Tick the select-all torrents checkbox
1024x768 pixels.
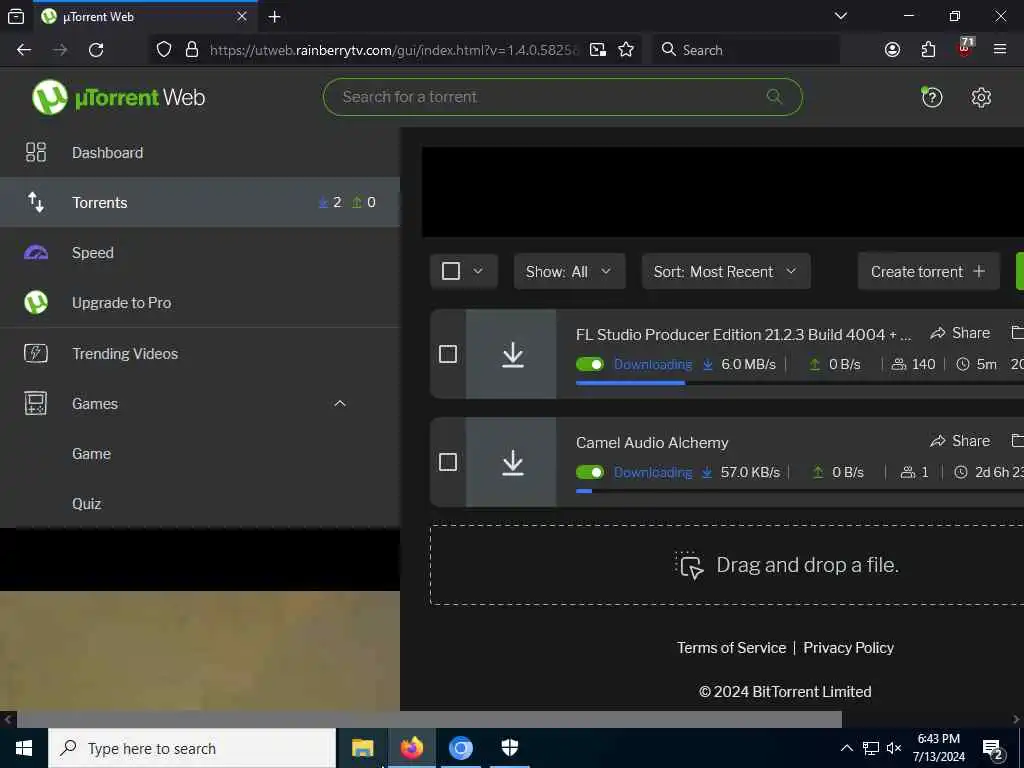[451, 271]
